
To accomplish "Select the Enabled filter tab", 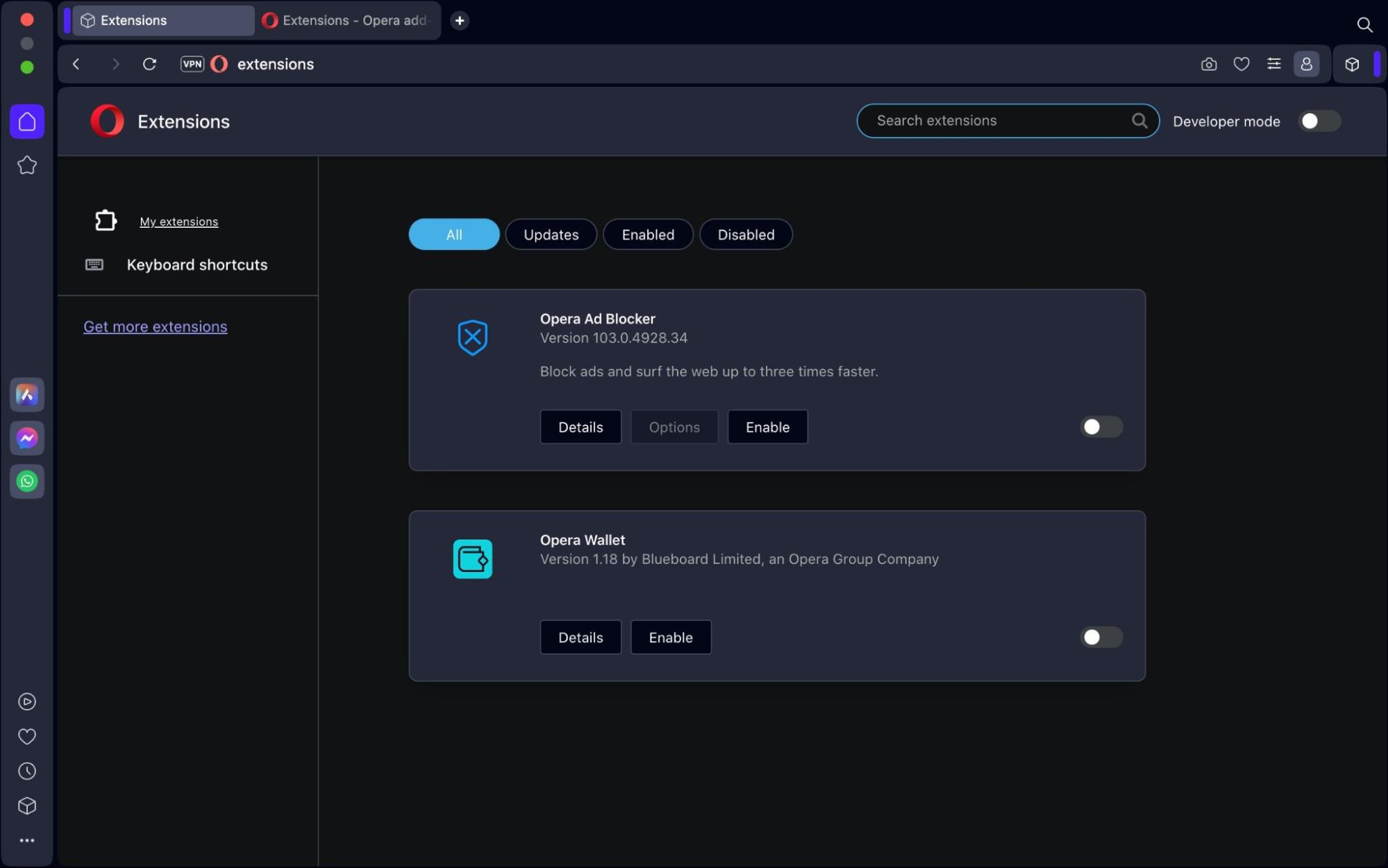I will [x=648, y=235].
